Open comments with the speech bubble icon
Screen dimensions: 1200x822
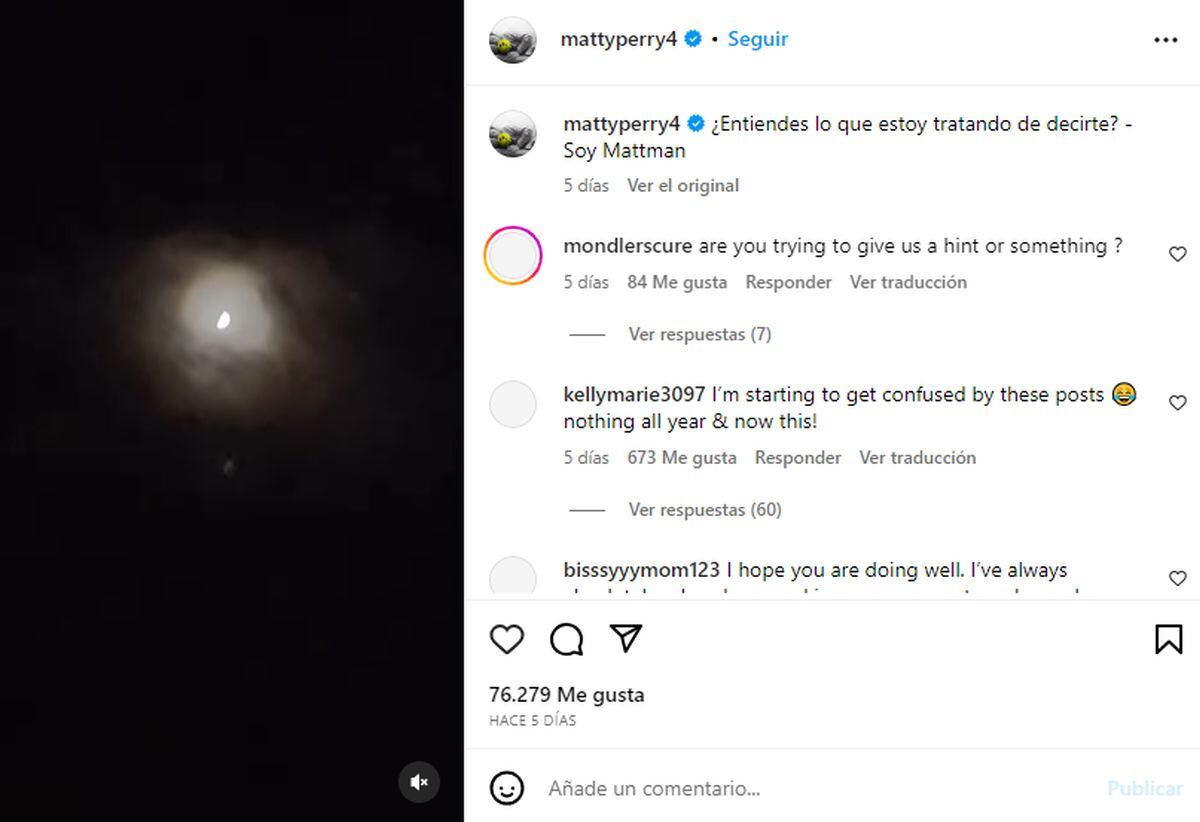point(566,639)
